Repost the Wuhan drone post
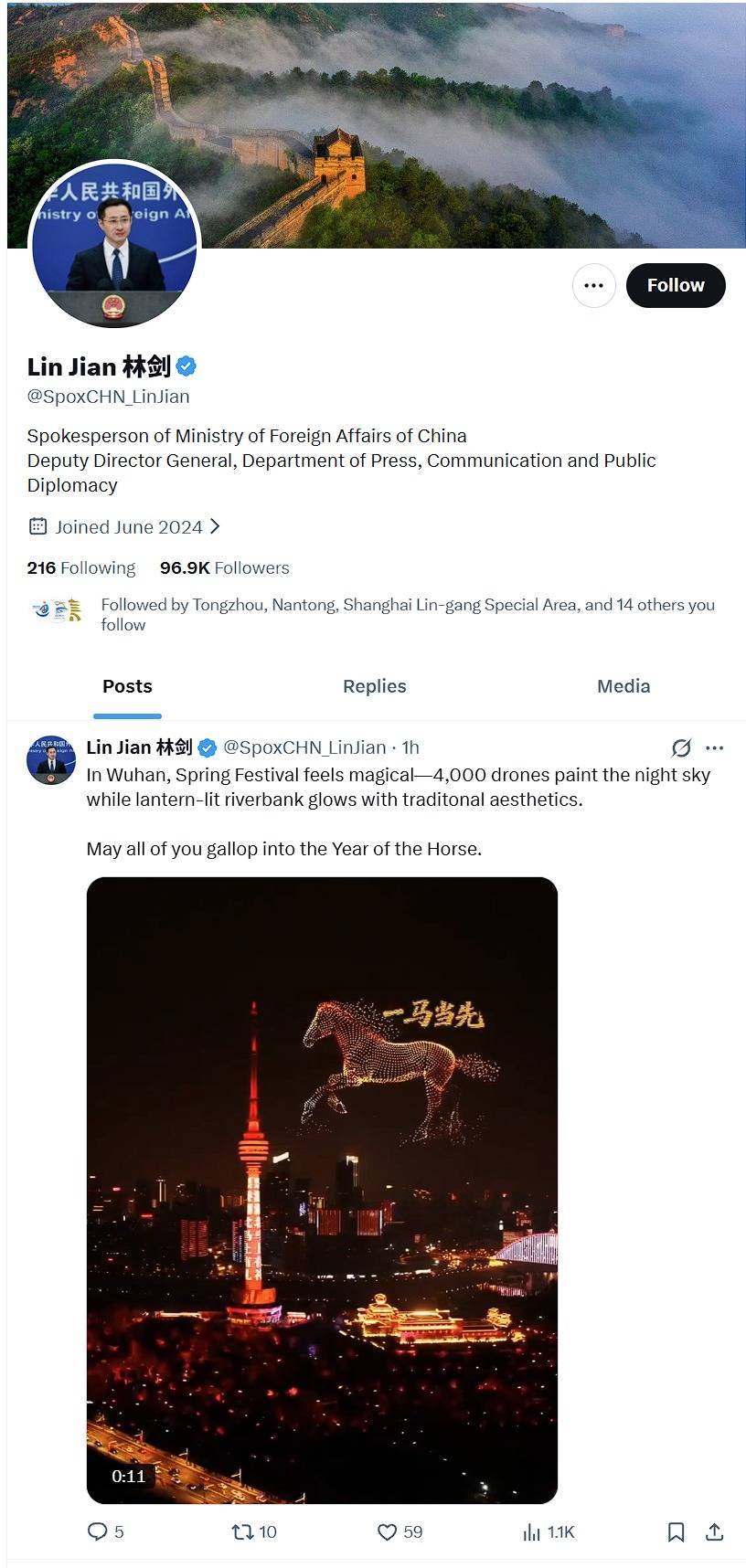The height and width of the screenshot is (1568, 746). tap(243, 1531)
